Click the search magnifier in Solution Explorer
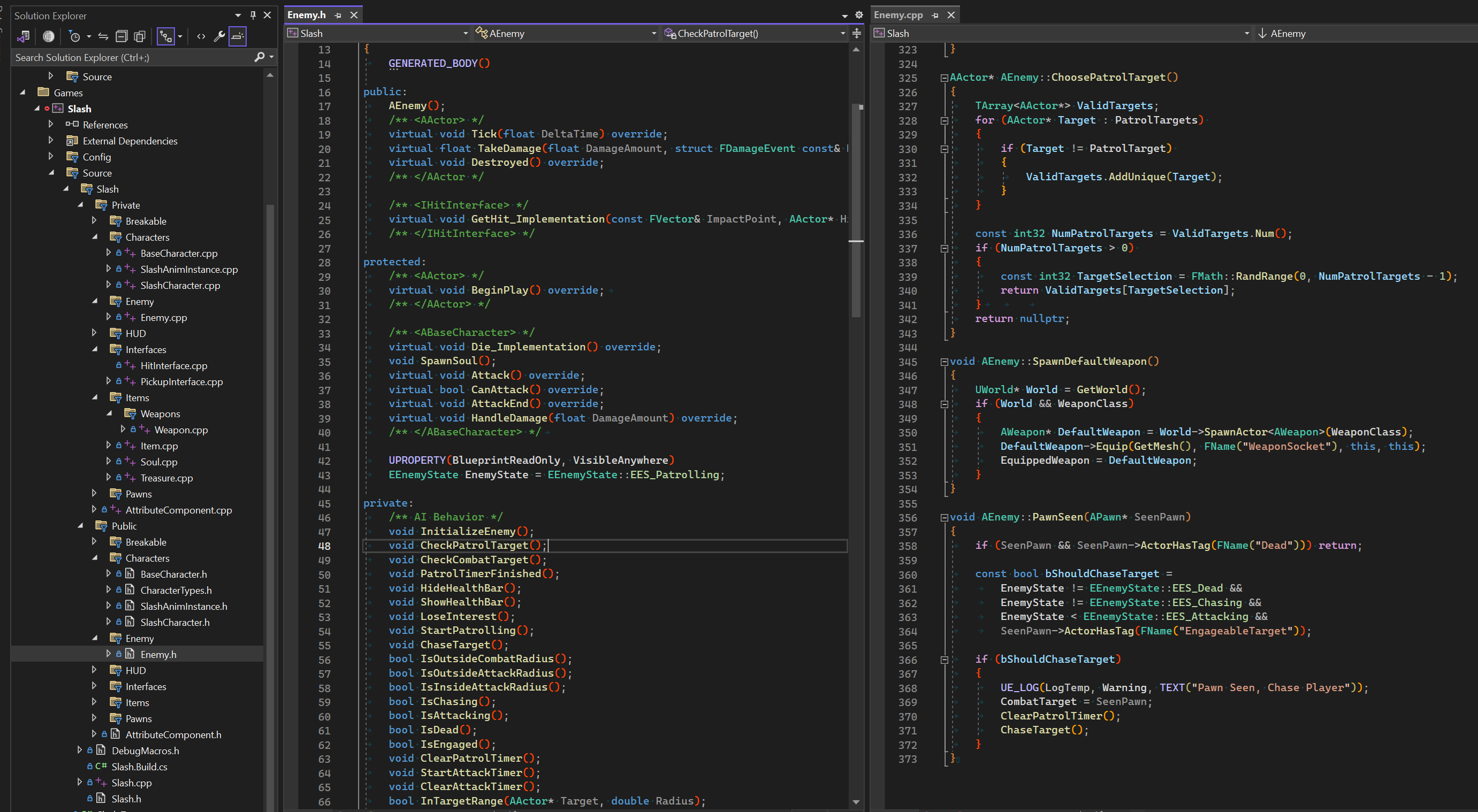1478x812 pixels. [260, 57]
